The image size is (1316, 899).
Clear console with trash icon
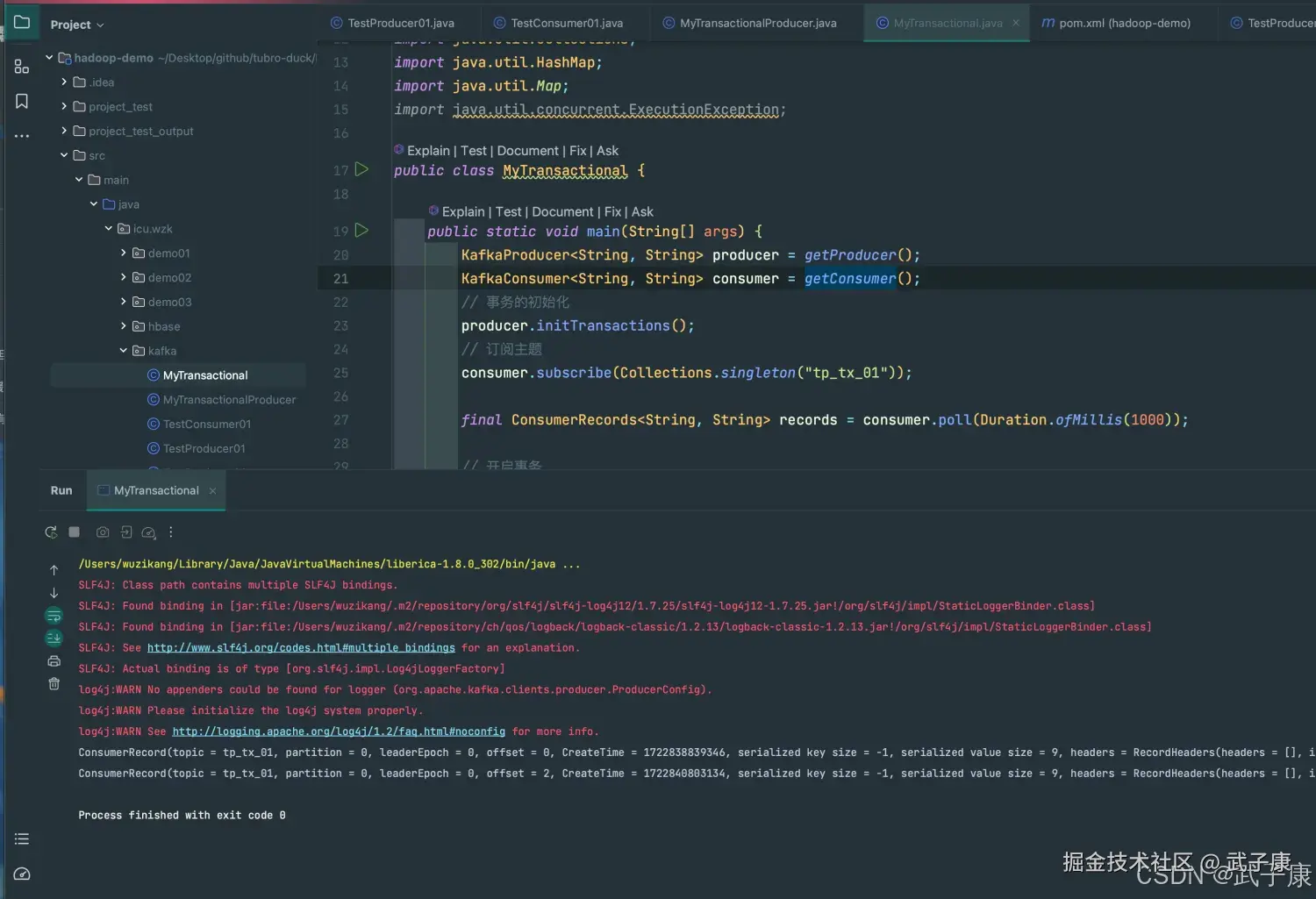54,683
